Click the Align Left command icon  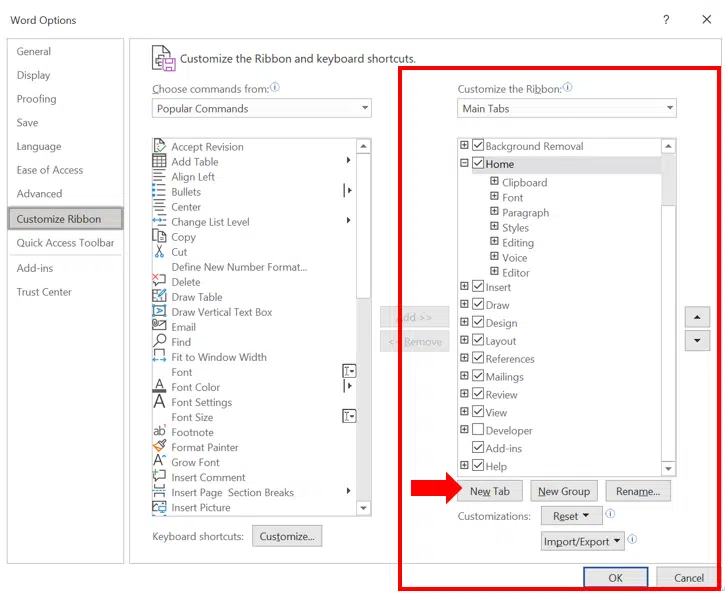159,176
